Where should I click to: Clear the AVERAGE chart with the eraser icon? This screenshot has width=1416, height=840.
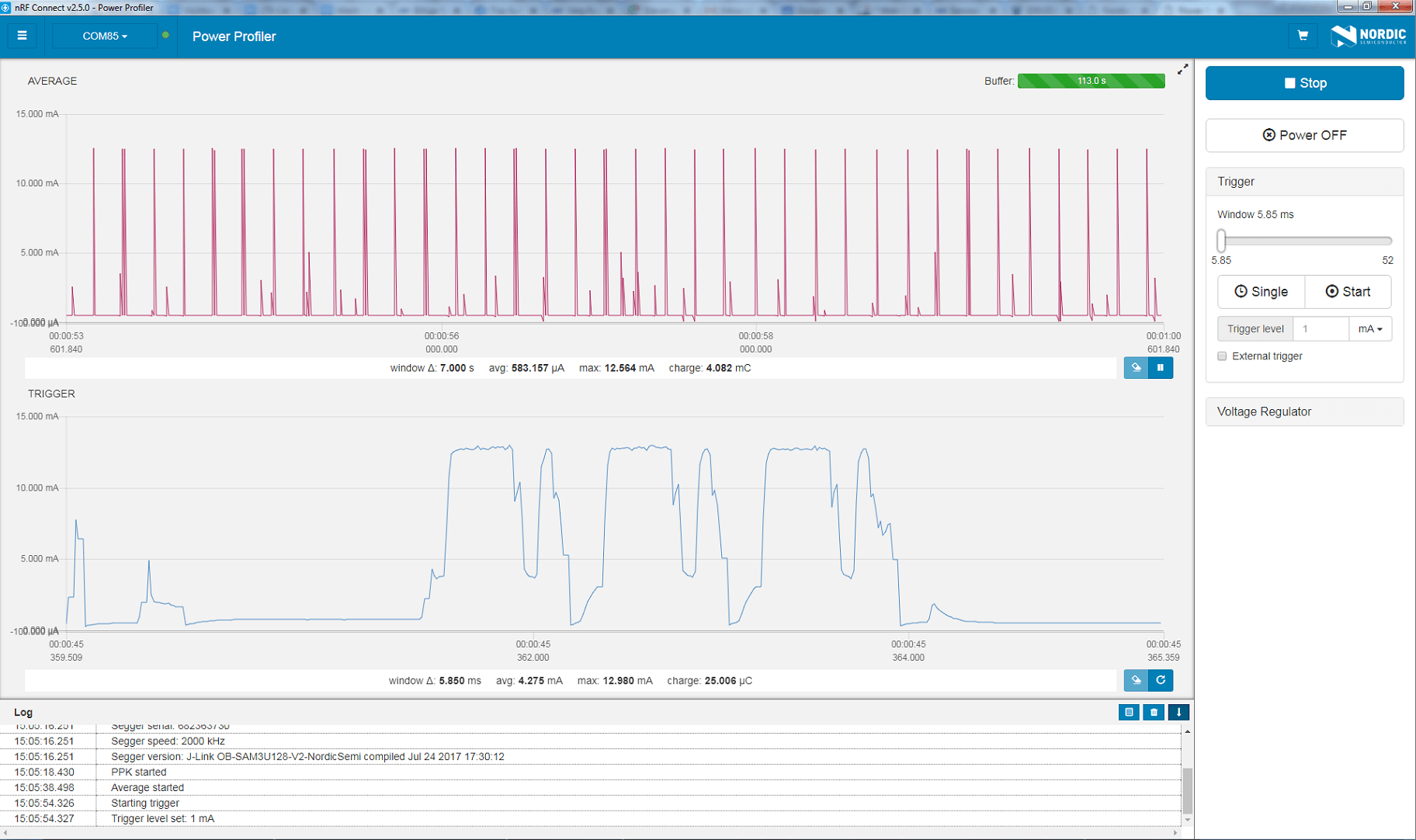(1136, 367)
